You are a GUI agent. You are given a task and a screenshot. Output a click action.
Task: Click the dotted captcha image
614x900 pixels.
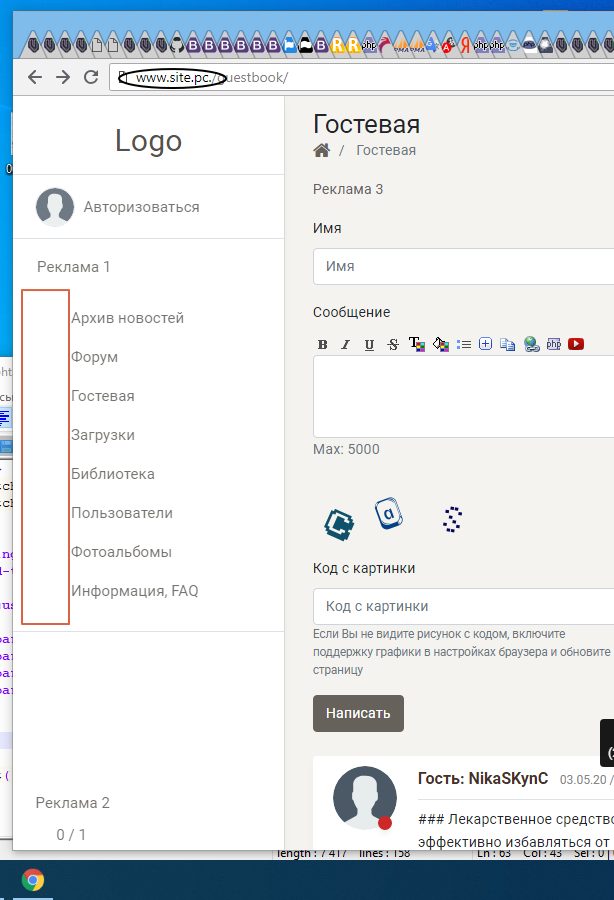click(453, 519)
